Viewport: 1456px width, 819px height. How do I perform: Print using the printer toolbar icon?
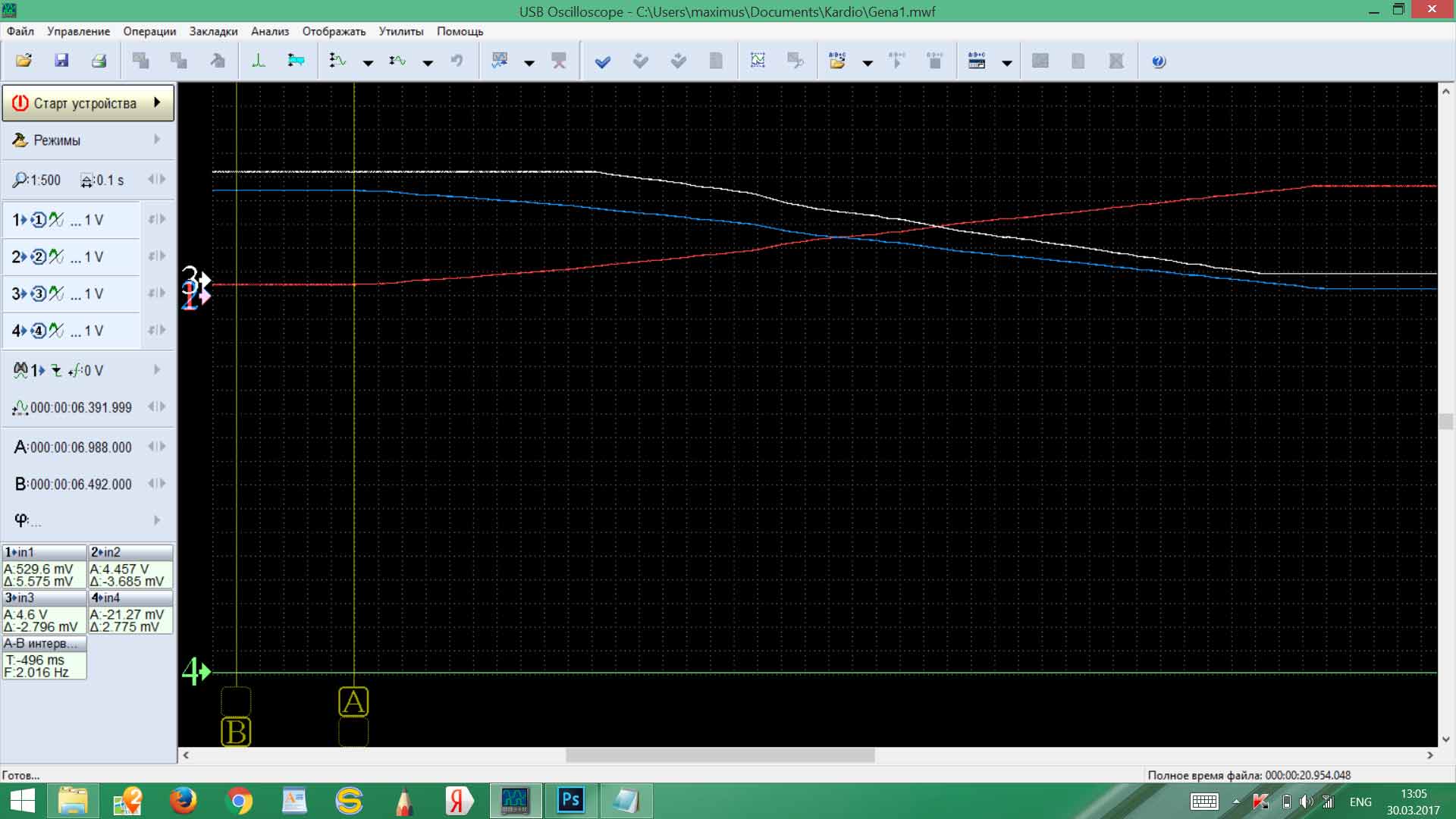click(99, 61)
